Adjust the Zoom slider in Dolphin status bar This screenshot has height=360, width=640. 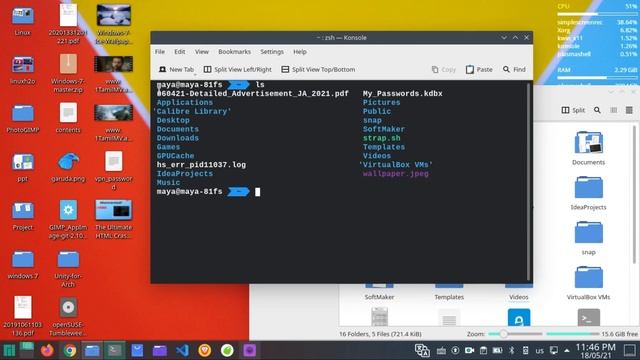(x=516, y=334)
